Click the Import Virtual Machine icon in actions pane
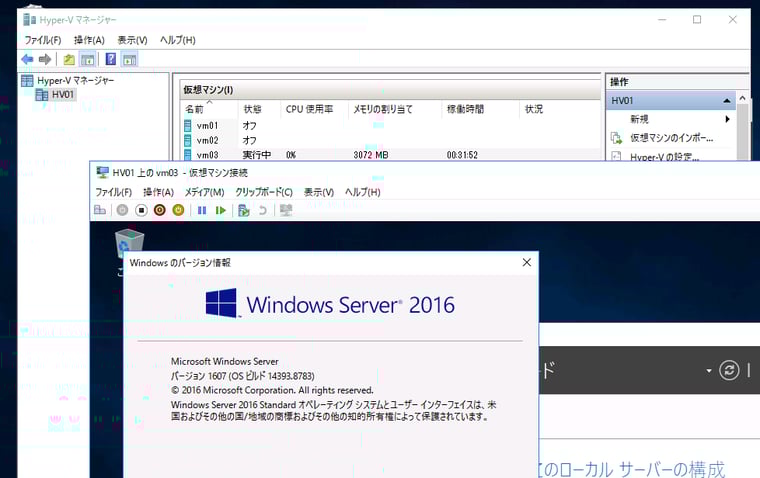 [x=617, y=138]
